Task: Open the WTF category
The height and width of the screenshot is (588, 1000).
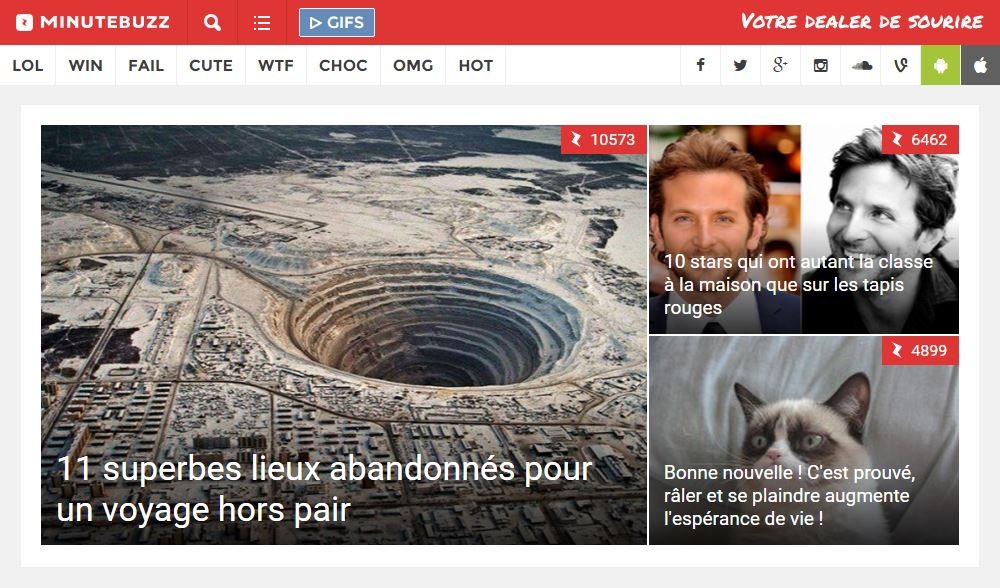Action: [276, 65]
